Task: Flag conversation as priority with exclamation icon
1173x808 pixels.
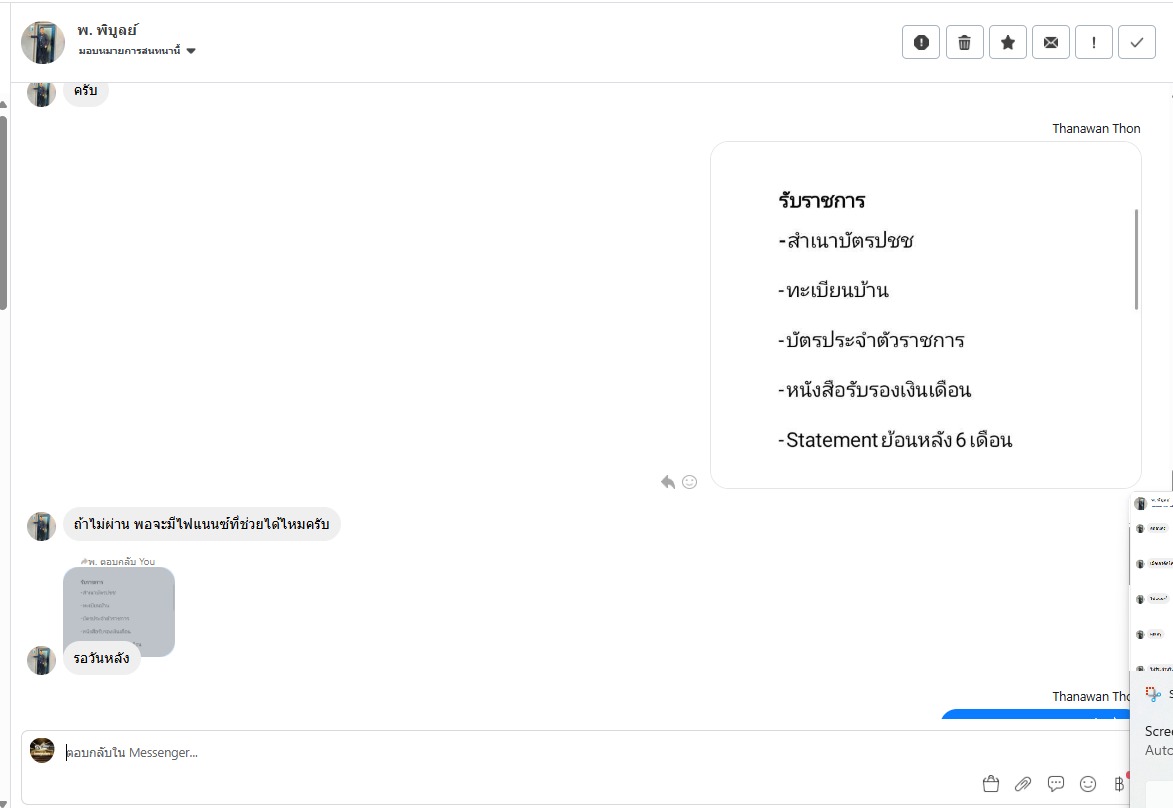Action: click(x=1094, y=42)
